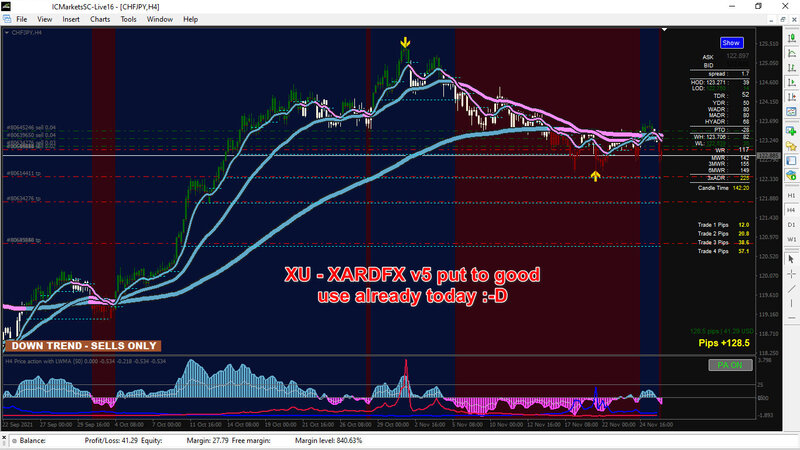Select the crosshair tool
The image size is (800, 450).
[791, 274]
